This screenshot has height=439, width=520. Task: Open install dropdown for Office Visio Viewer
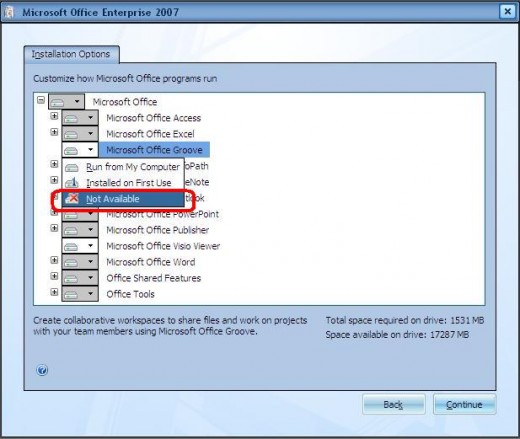pyautogui.click(x=80, y=246)
